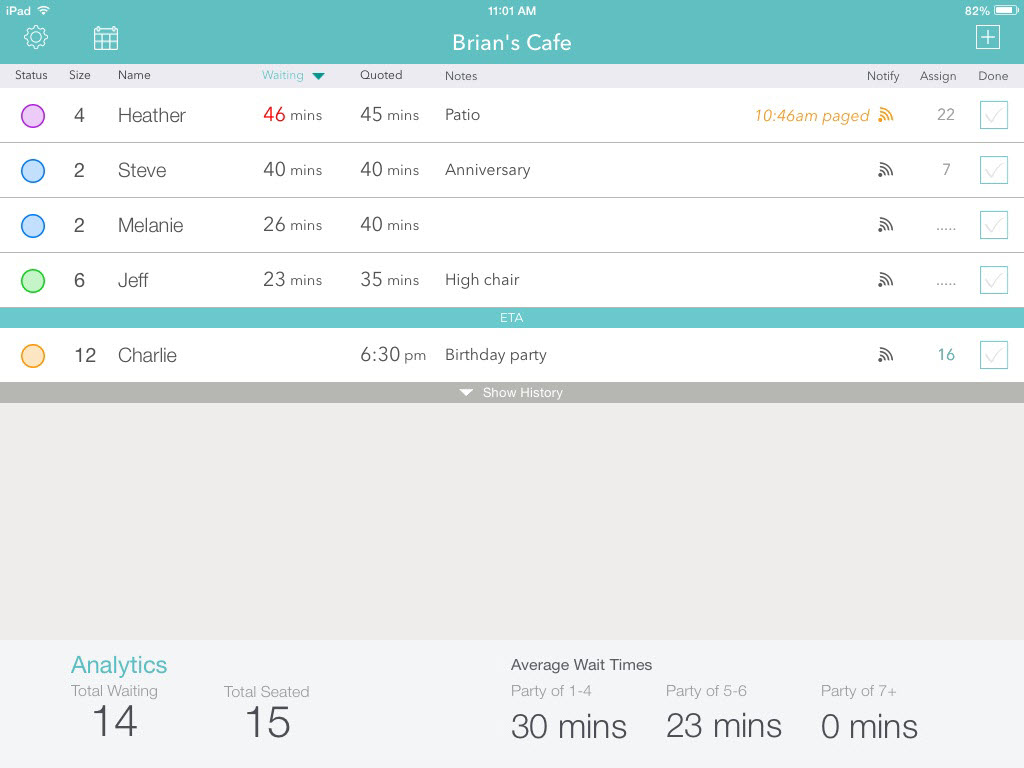Screen dimensions: 1024x768
Task: Open the Analytics section
Action: tap(119, 665)
